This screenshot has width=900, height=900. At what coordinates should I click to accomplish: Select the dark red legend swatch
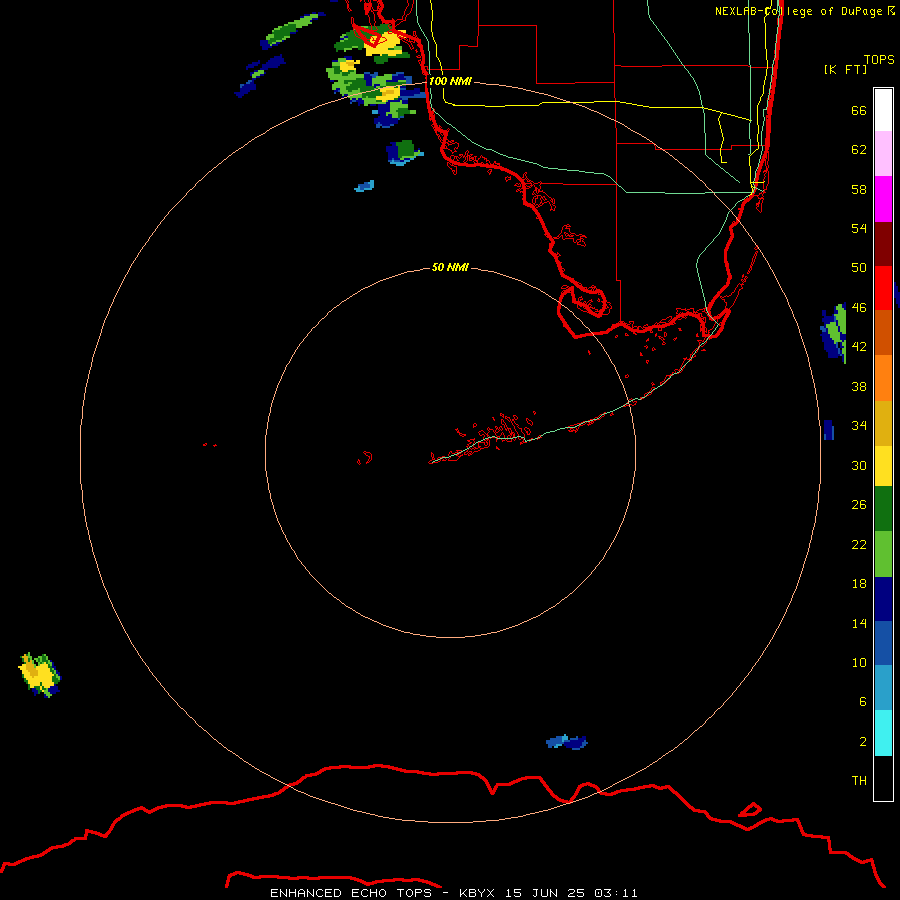click(883, 243)
